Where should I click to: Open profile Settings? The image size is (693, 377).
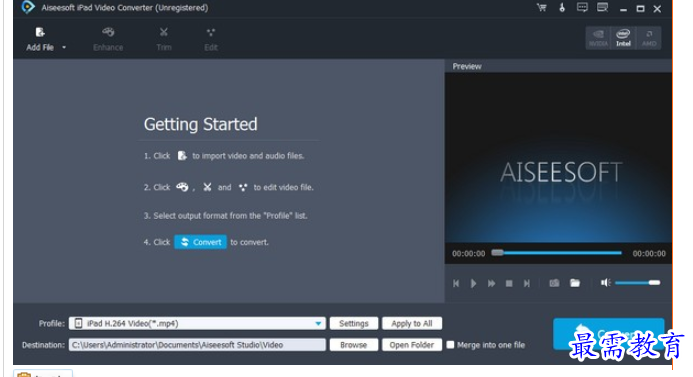tap(354, 324)
